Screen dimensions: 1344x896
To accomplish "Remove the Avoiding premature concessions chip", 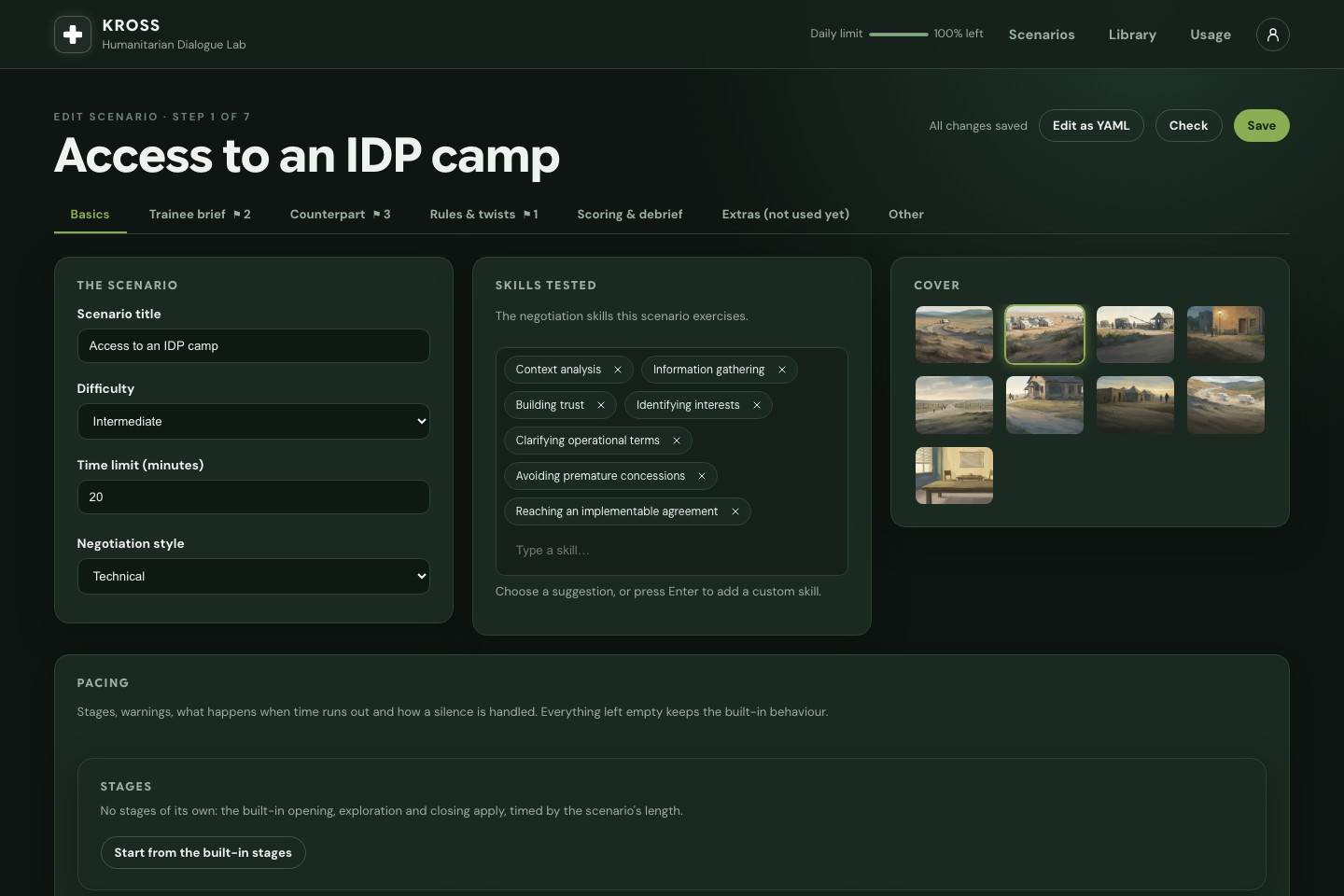I will [x=702, y=476].
